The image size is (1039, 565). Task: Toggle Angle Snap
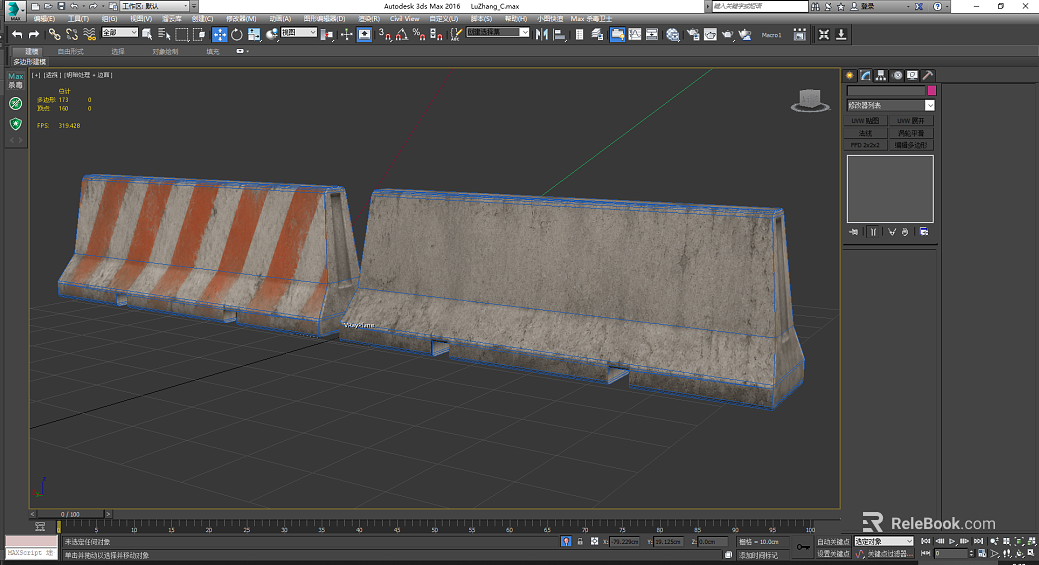(402, 34)
